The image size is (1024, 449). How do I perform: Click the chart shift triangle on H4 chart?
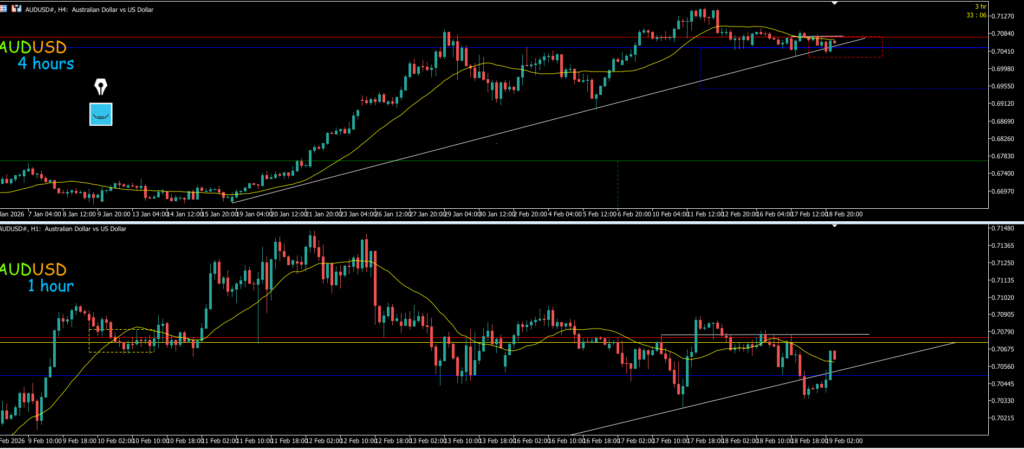(834, 3)
